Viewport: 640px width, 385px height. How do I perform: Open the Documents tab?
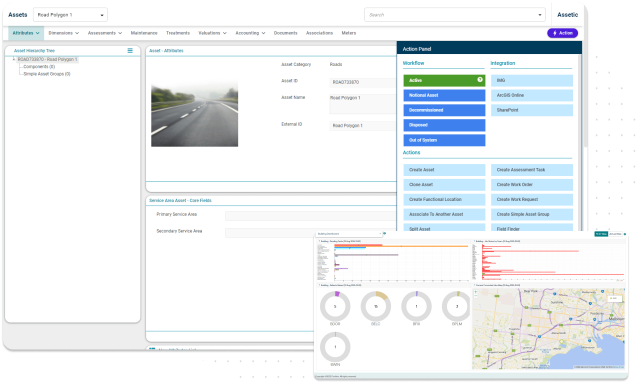pos(285,33)
